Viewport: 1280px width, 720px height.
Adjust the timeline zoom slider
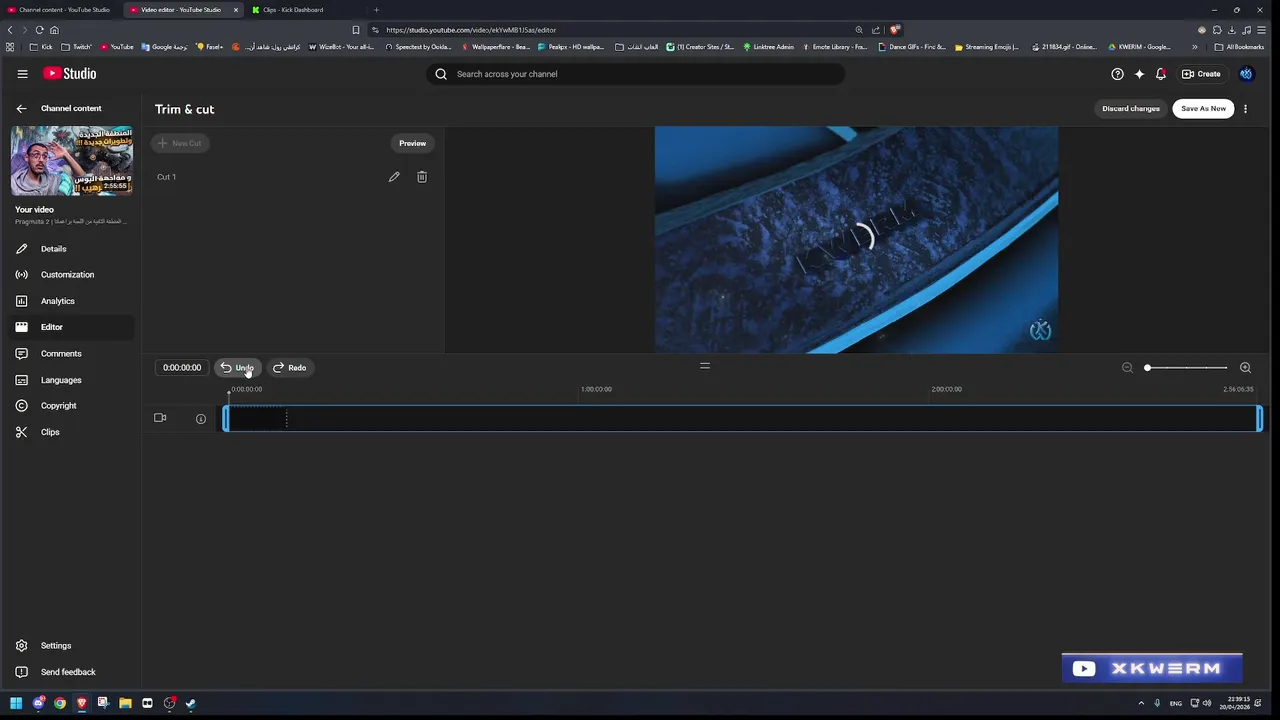pos(1186,368)
